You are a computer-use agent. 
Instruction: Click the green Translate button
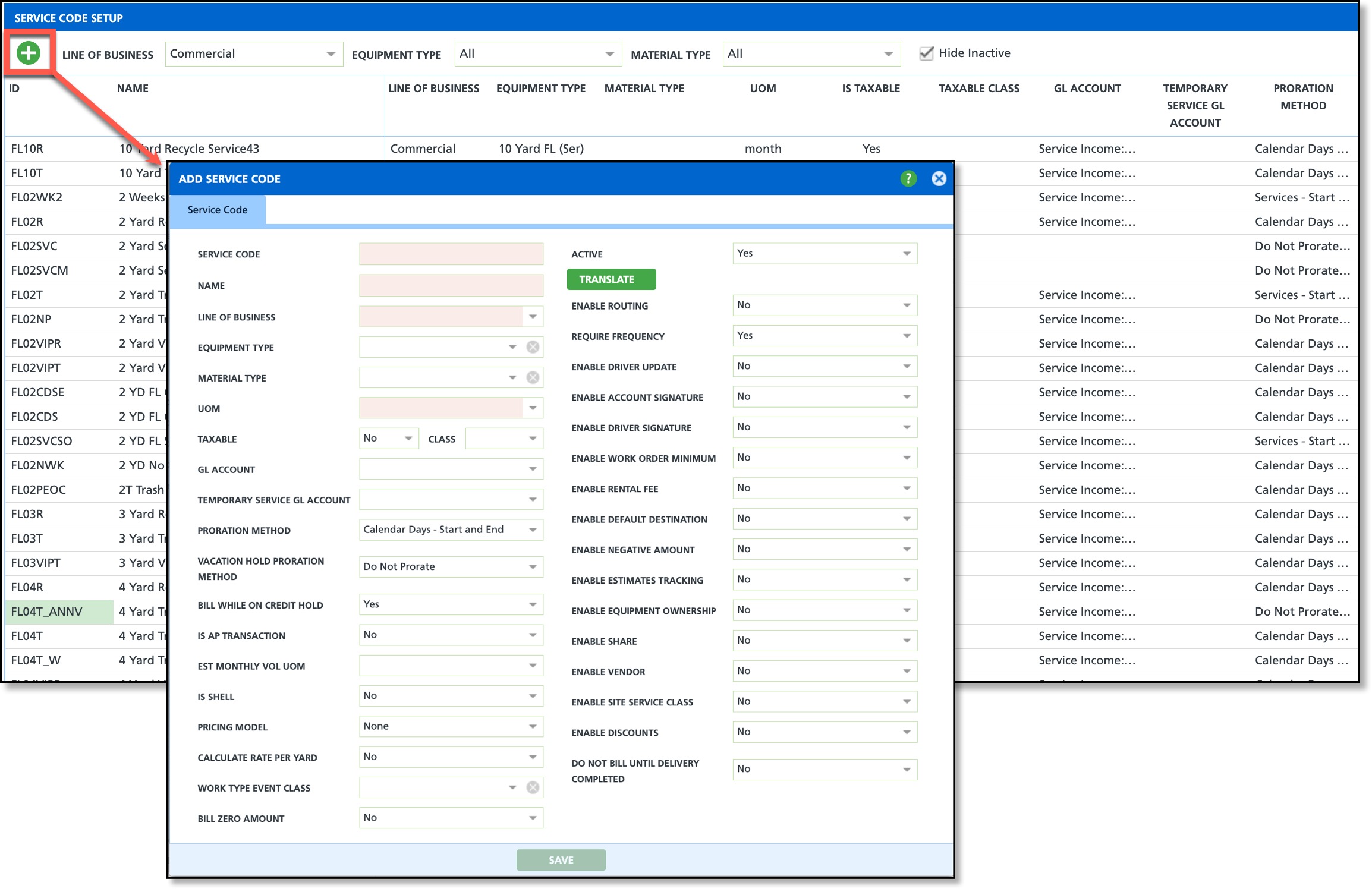[x=611, y=279]
